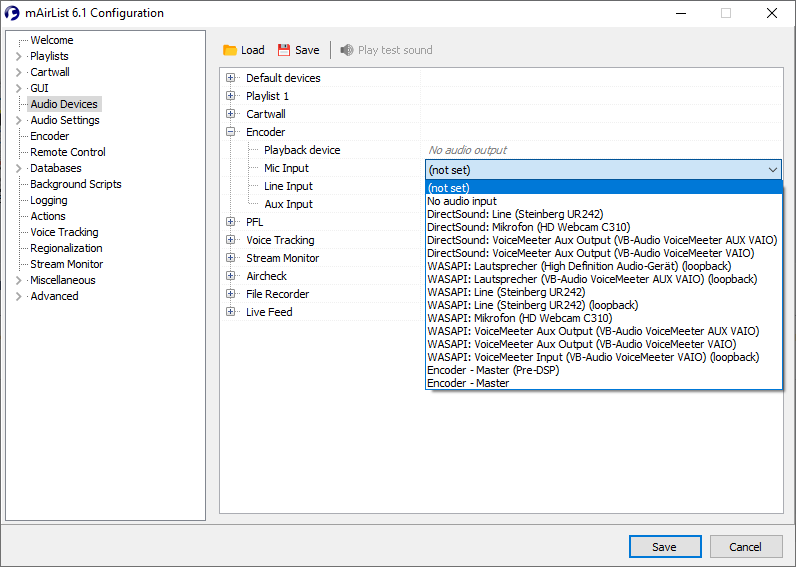Select the Line Input row
The image size is (796, 567).
[288, 186]
